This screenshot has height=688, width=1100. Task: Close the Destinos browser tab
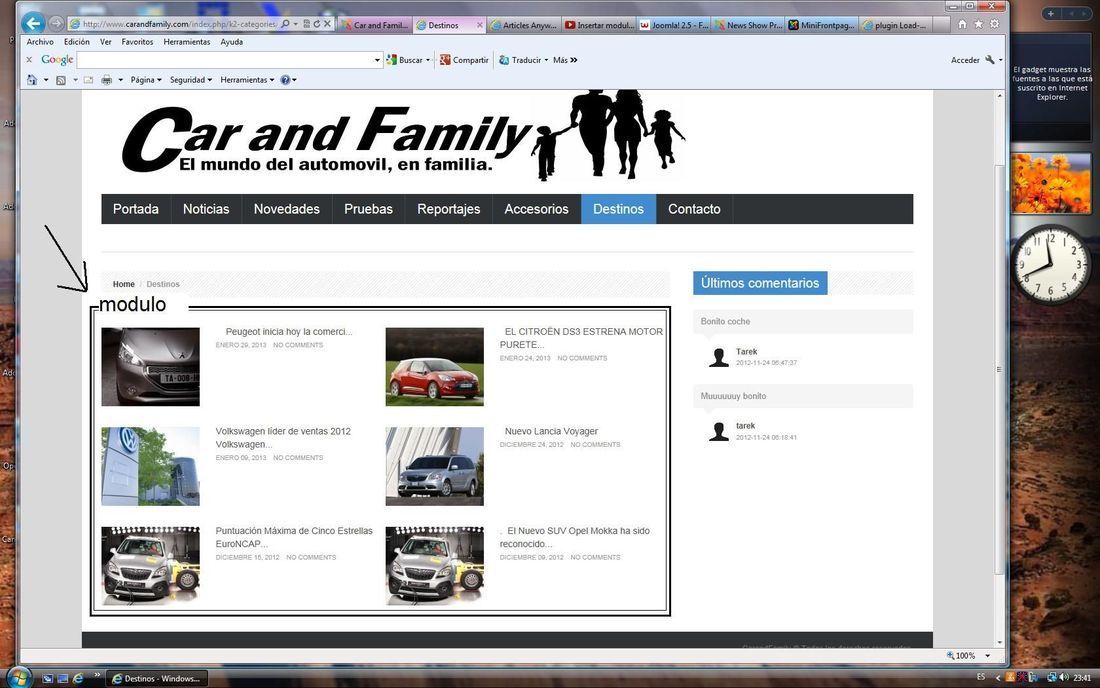tap(480, 25)
